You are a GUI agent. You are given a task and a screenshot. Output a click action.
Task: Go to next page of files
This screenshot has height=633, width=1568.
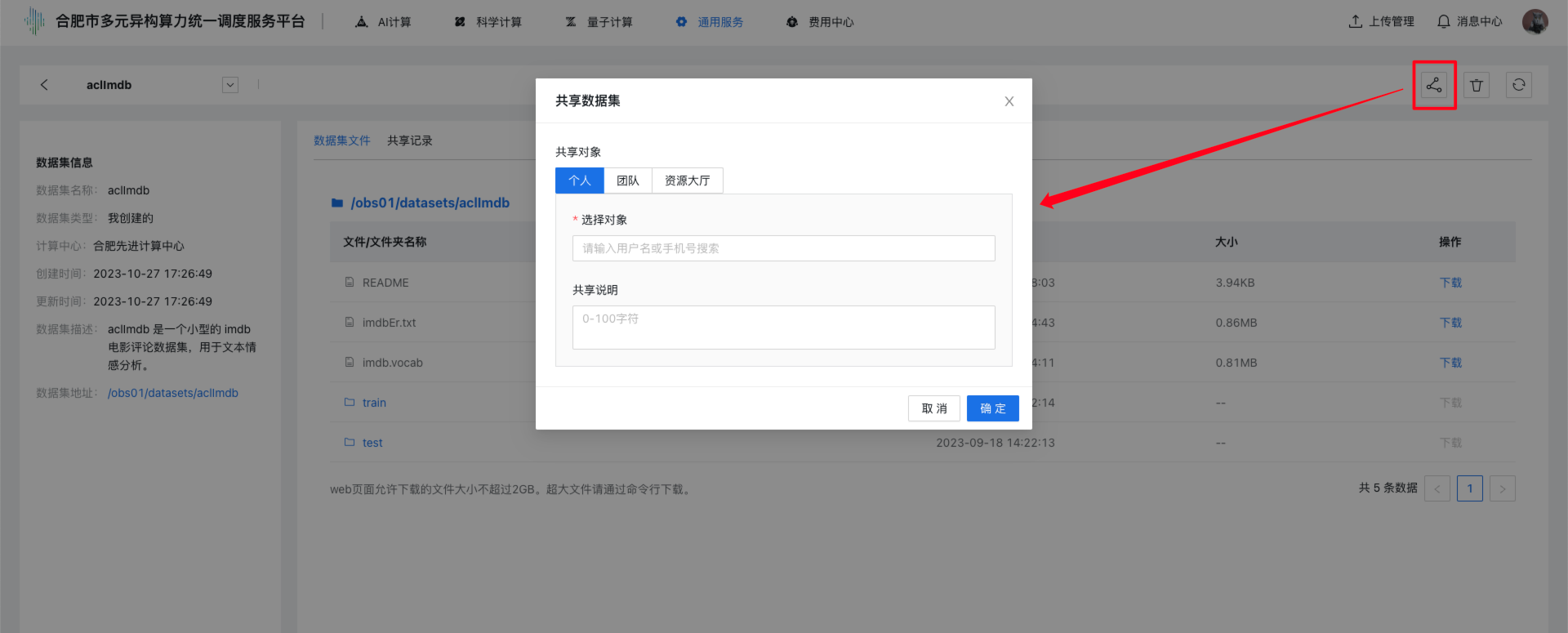click(x=1502, y=488)
